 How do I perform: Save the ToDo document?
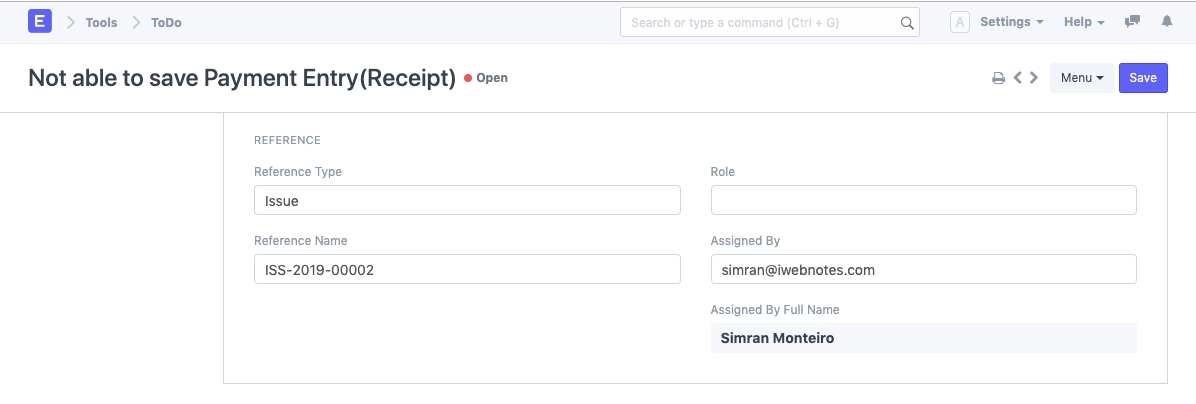point(1143,78)
